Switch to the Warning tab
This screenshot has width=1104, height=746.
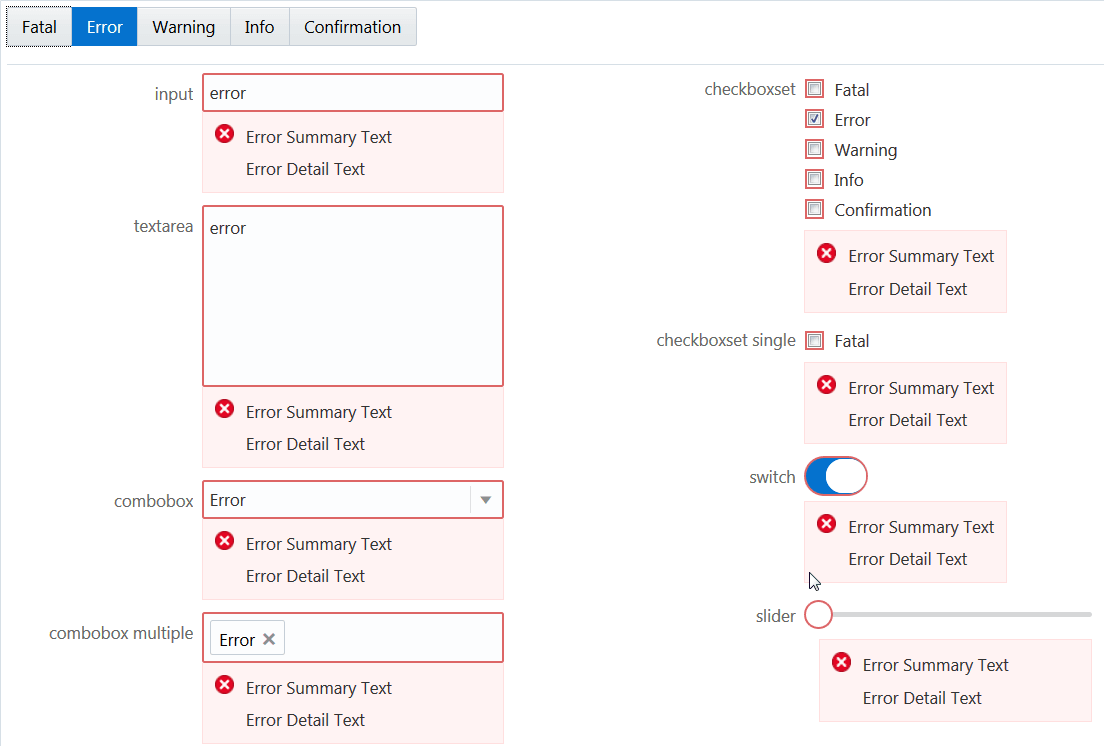tap(183, 26)
